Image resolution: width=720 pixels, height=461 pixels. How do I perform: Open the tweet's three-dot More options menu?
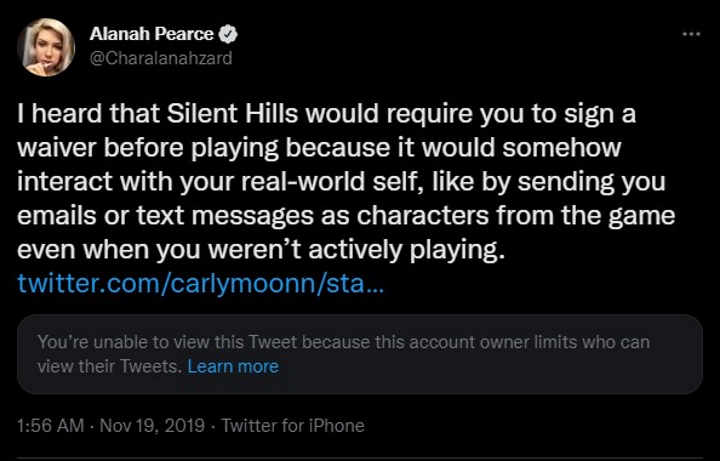690,33
